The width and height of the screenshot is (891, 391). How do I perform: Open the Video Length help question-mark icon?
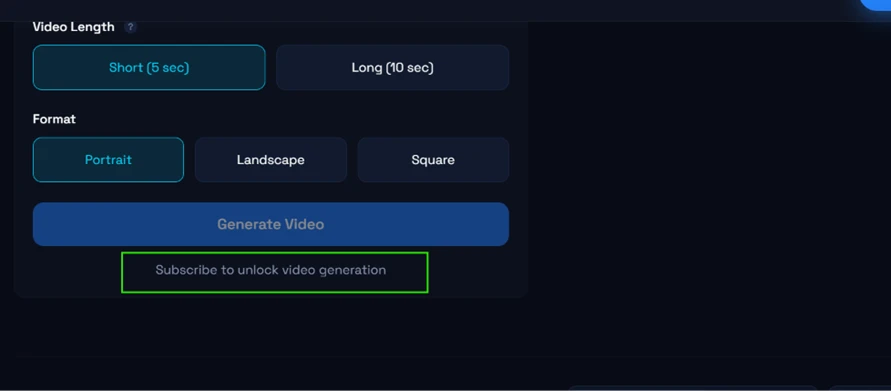pyautogui.click(x=131, y=27)
